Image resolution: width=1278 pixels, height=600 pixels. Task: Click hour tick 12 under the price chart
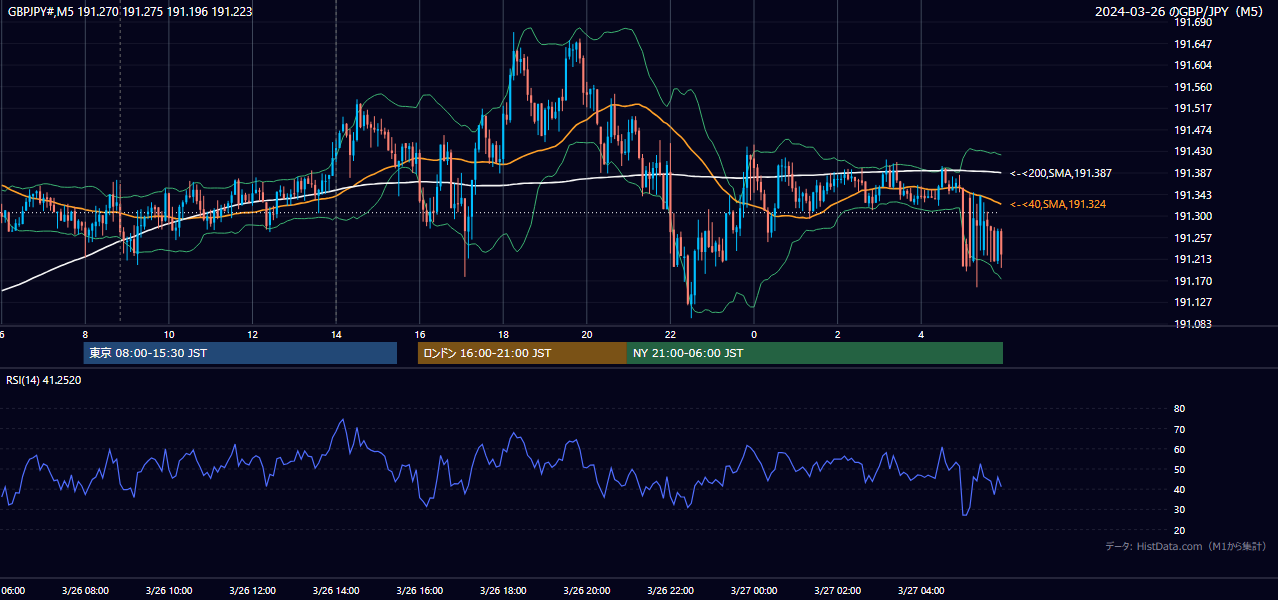coord(253,335)
